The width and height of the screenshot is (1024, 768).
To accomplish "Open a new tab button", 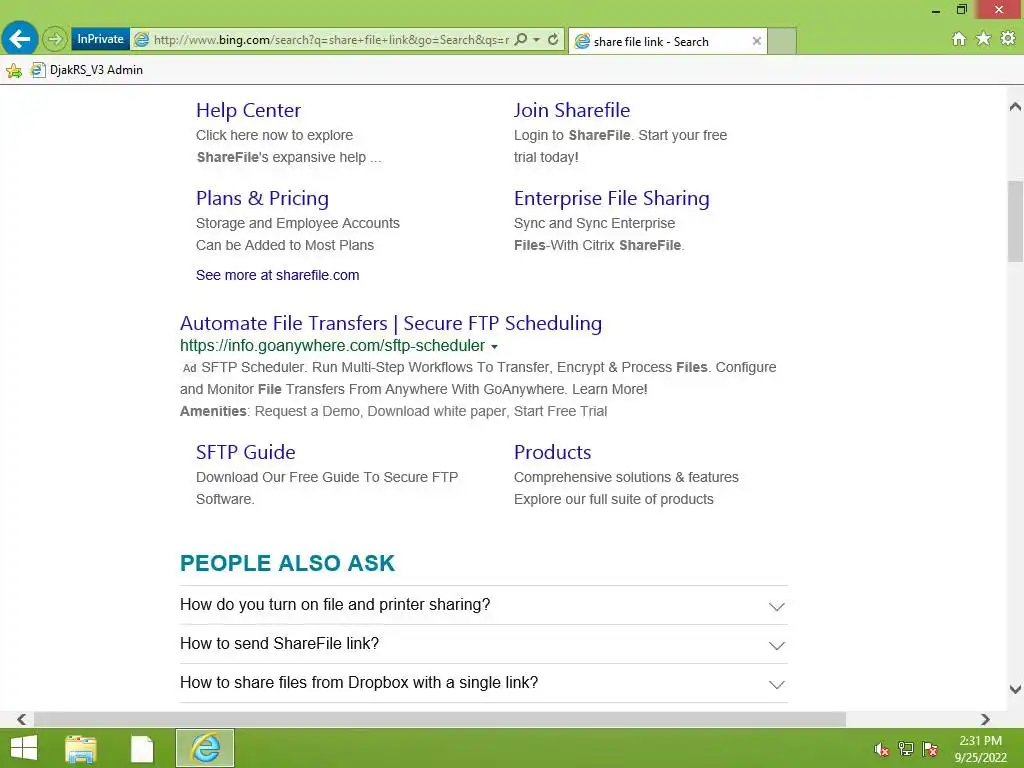I will click(782, 41).
